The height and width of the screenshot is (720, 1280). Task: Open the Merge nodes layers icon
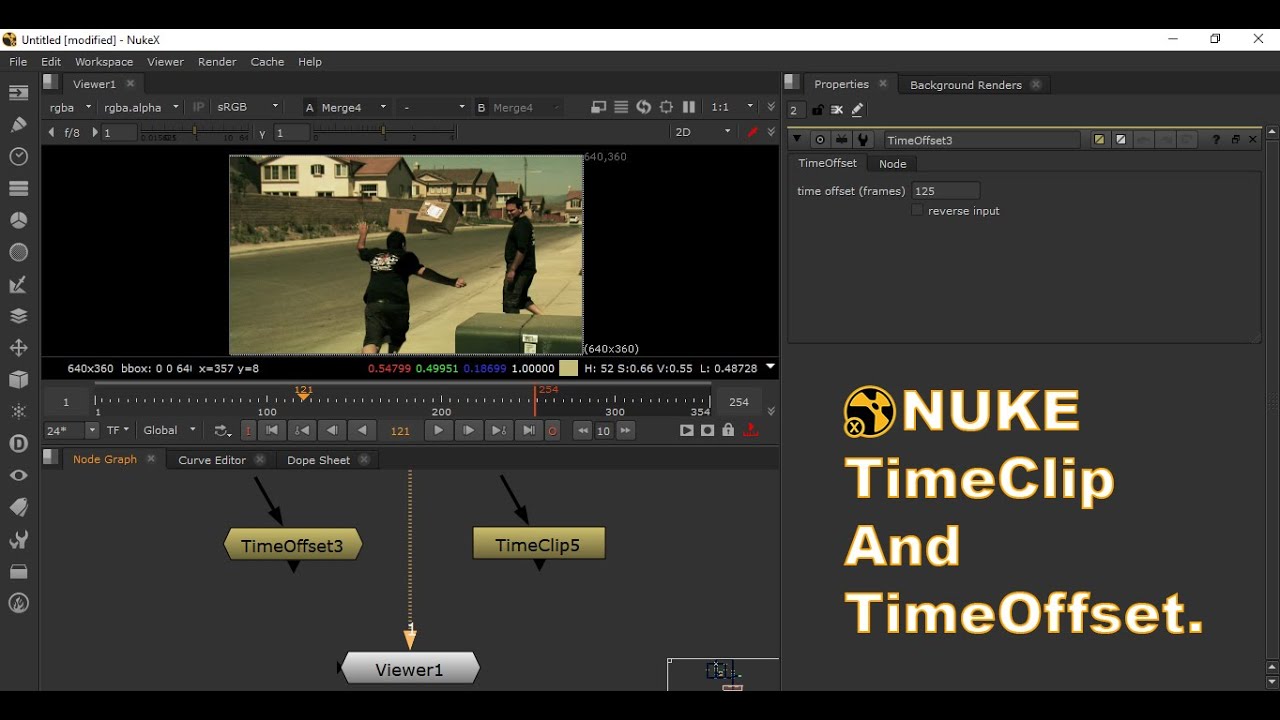click(18, 316)
